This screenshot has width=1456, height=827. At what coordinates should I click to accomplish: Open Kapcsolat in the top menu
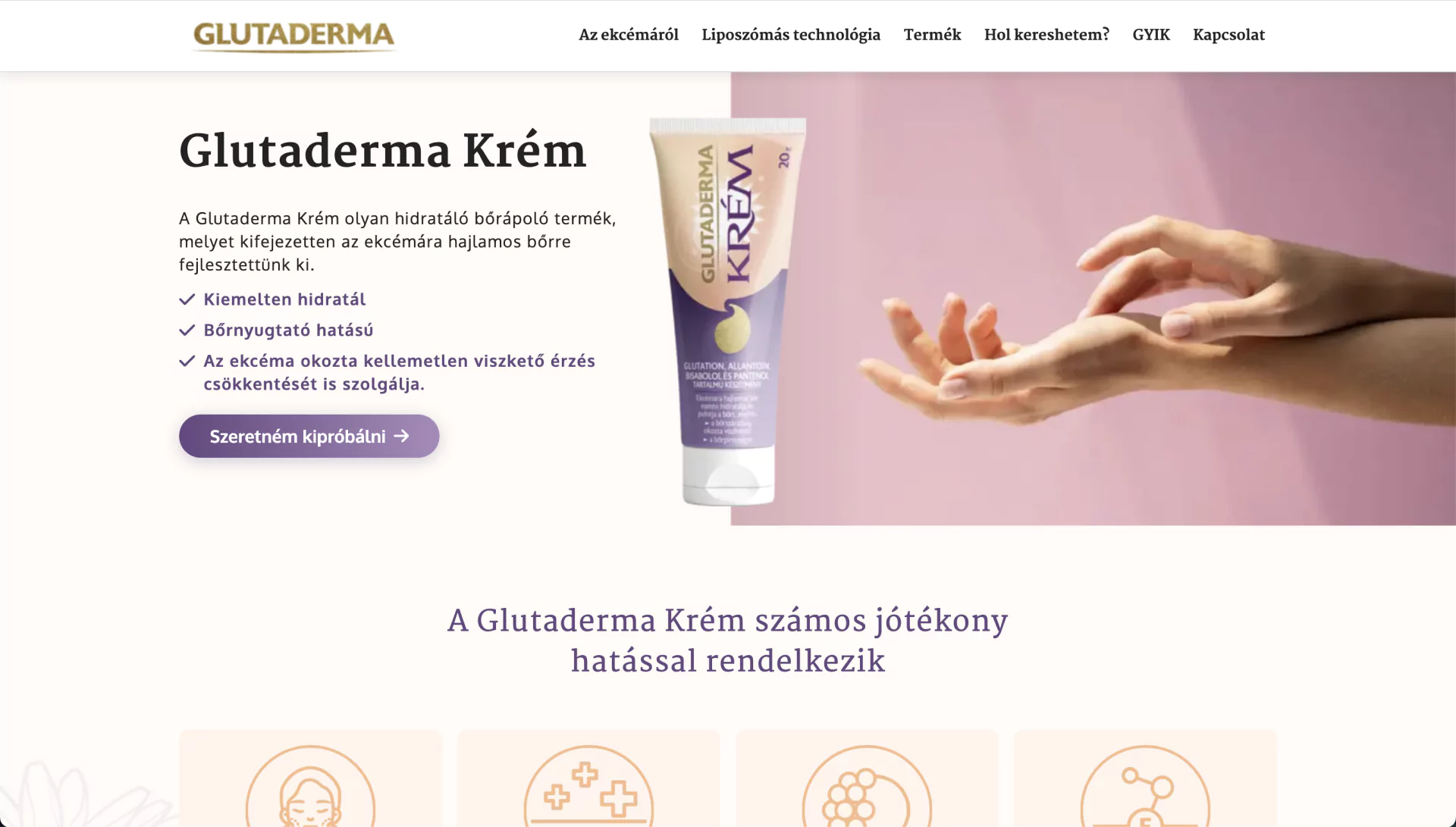click(1228, 35)
